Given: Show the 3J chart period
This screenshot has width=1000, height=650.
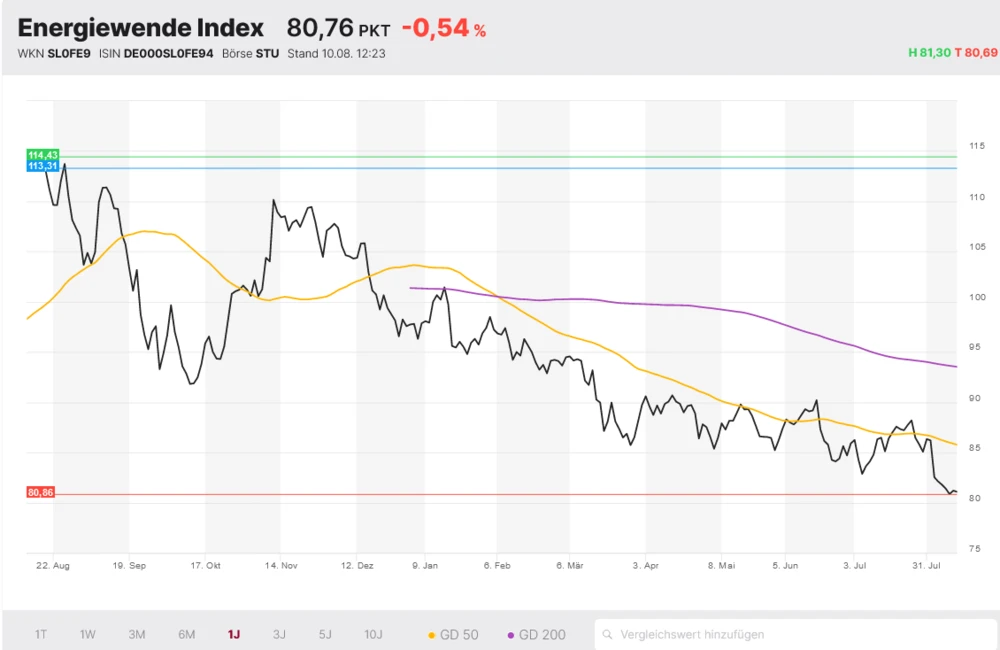Looking at the screenshot, I should (x=279, y=634).
